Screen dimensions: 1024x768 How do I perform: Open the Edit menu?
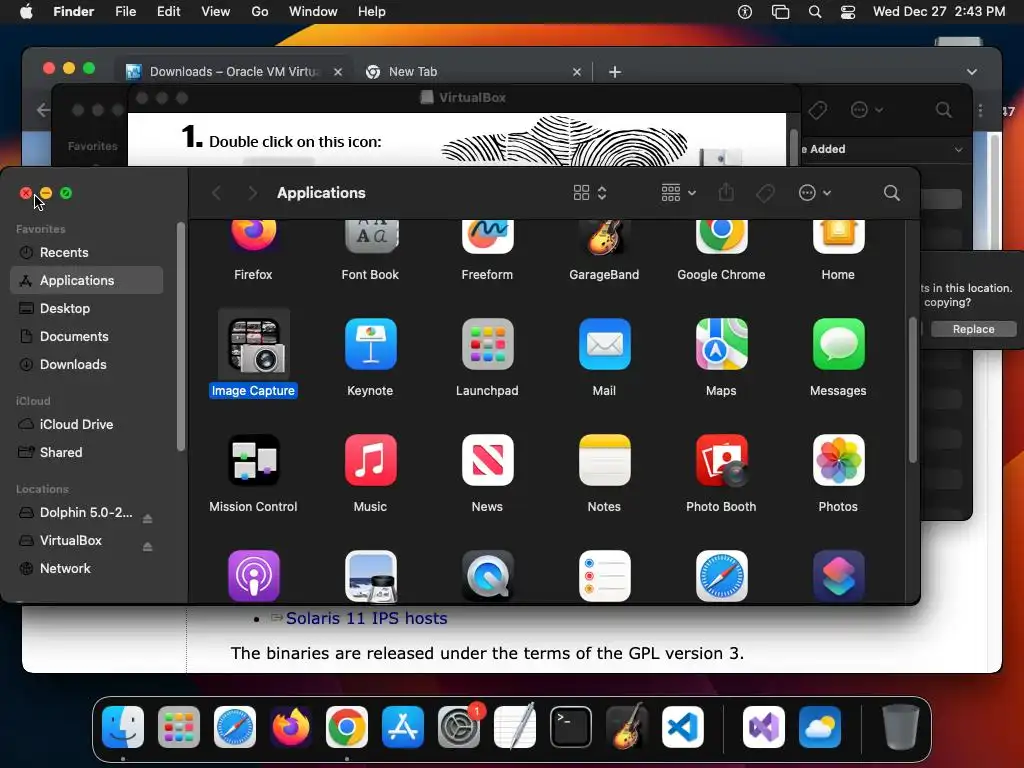coord(168,12)
